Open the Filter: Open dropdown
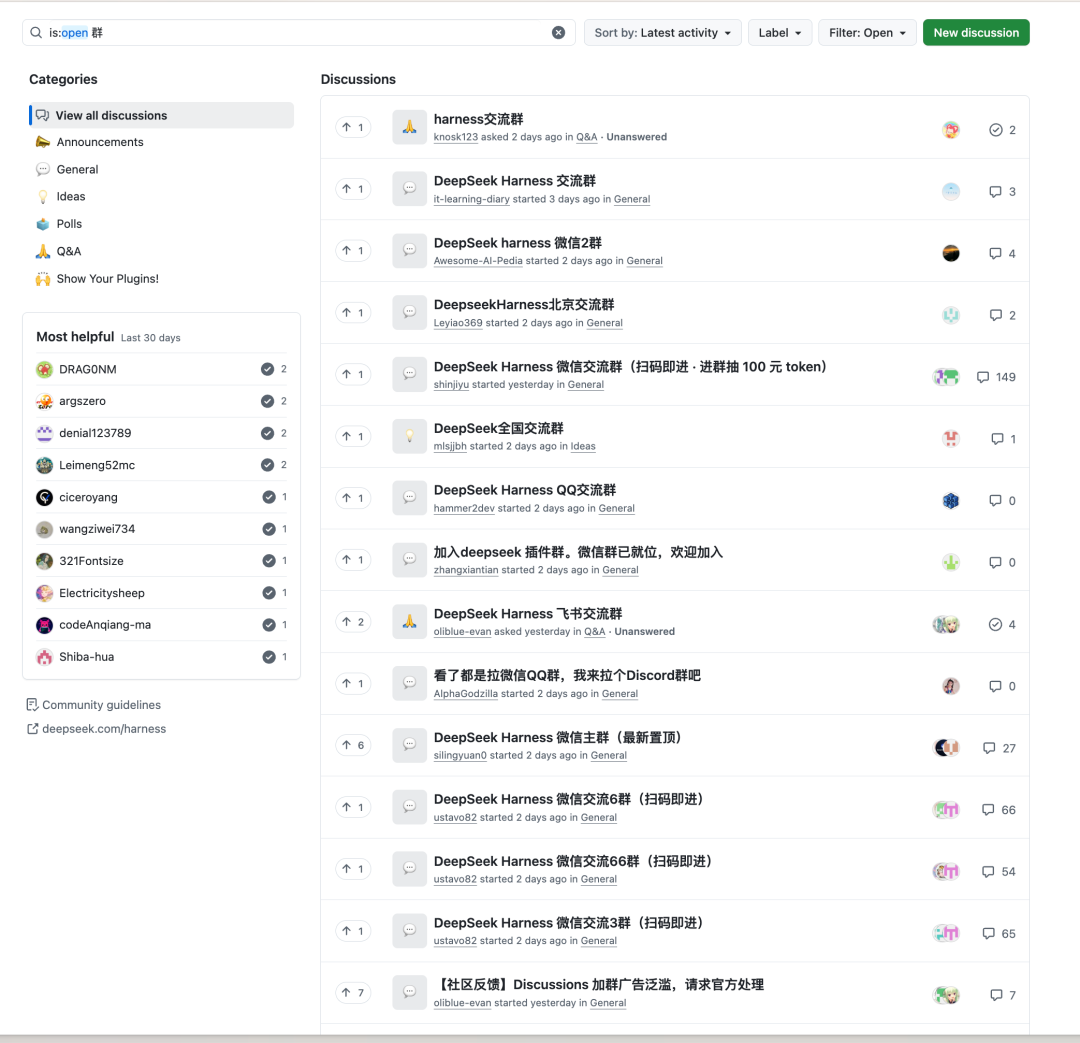 point(867,32)
